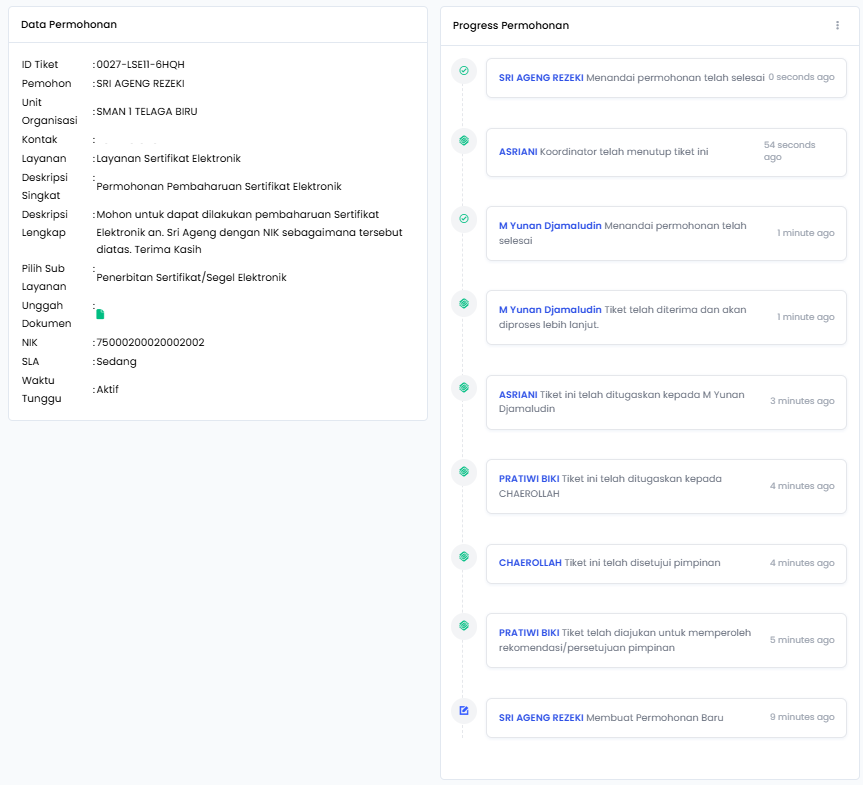Click the edit icon beside 'Membuat Permohonan Baru'
This screenshot has width=863, height=785.
tap(463, 711)
